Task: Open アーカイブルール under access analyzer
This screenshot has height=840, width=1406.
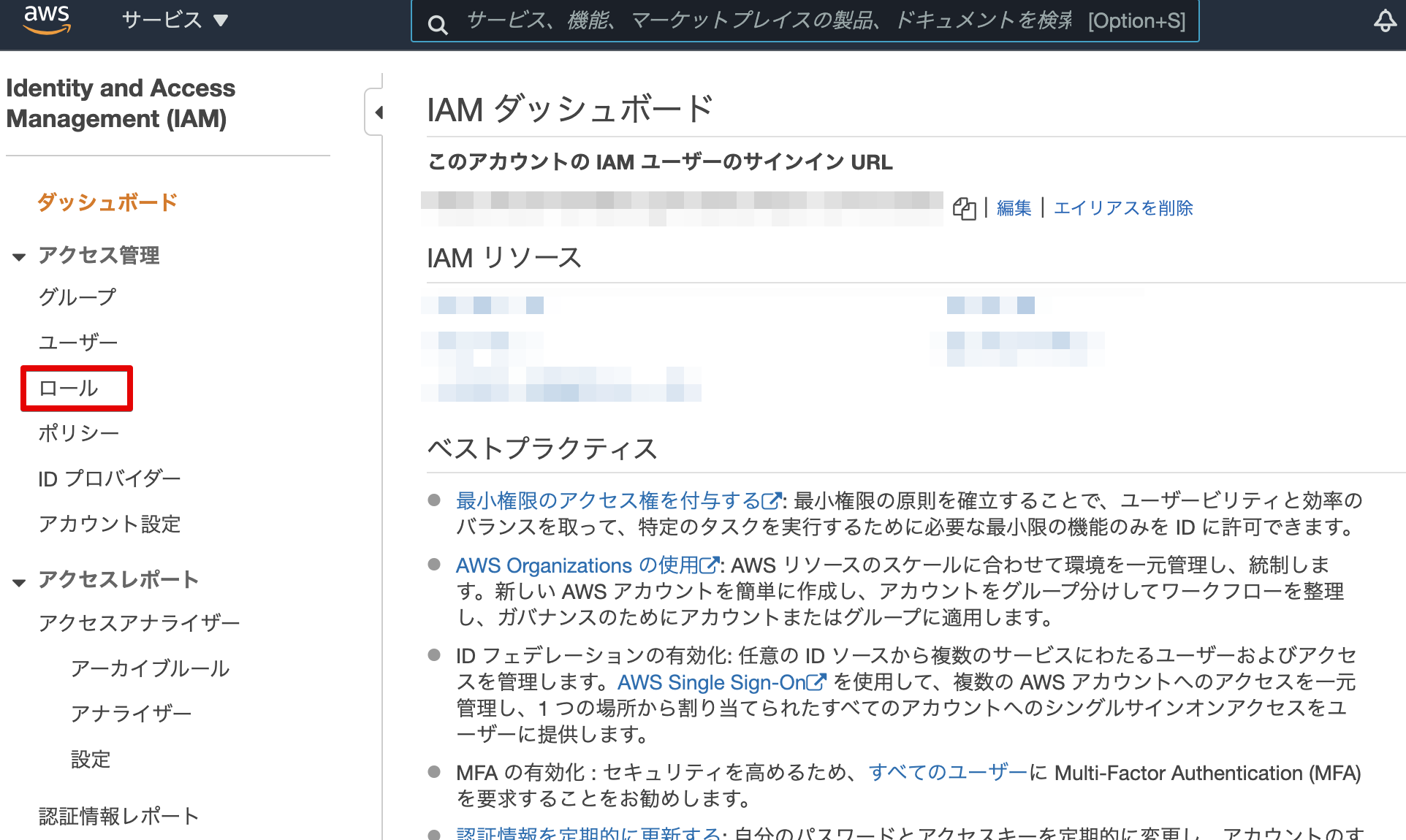Action: [150, 668]
